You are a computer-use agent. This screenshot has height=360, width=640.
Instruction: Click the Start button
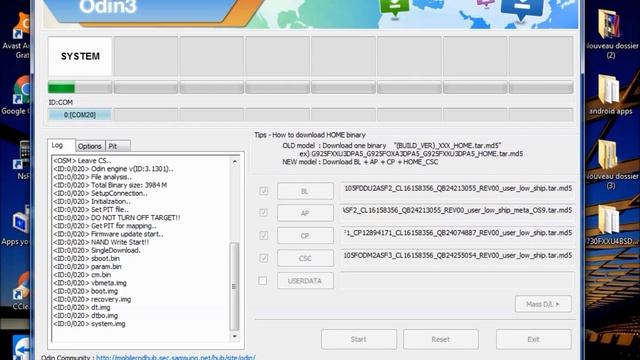pyautogui.click(x=359, y=339)
